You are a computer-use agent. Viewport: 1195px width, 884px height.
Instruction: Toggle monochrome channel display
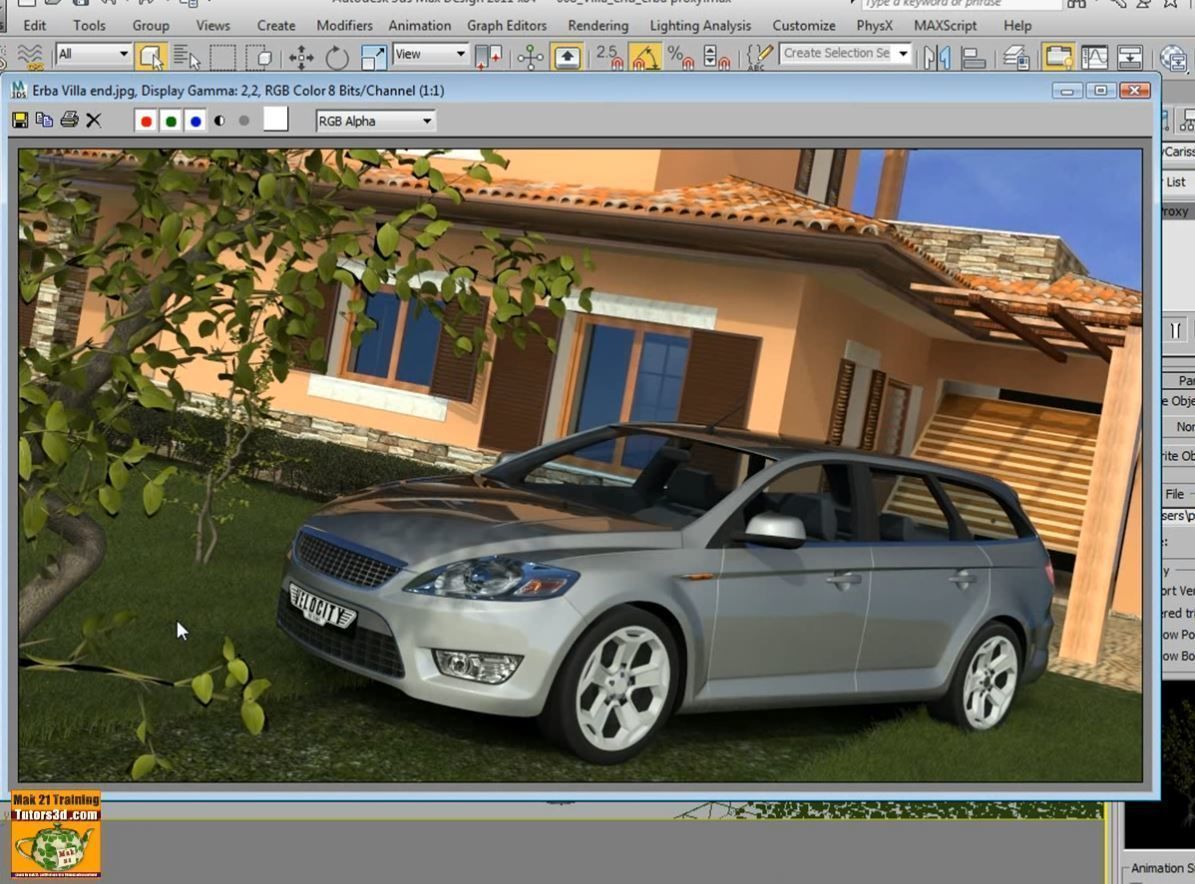(x=219, y=120)
